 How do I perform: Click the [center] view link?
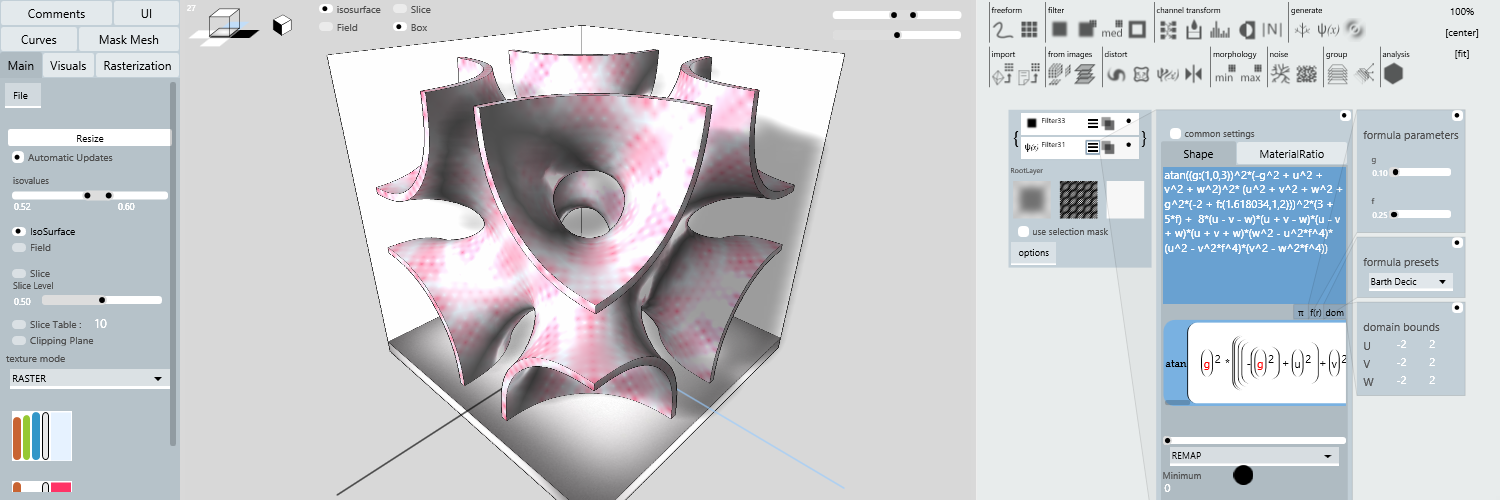[1461, 33]
